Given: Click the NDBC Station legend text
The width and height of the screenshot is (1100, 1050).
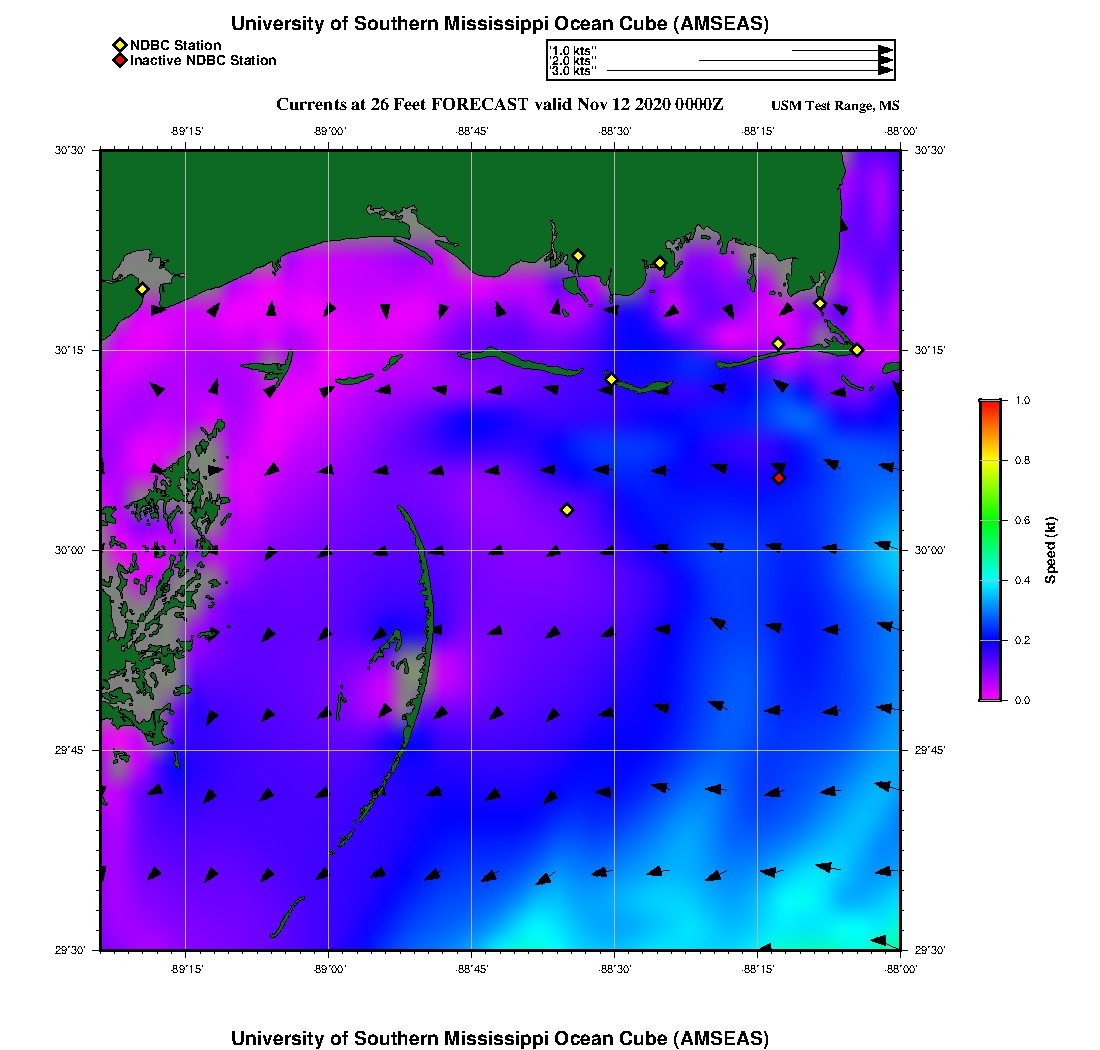Looking at the screenshot, I should tap(175, 45).
